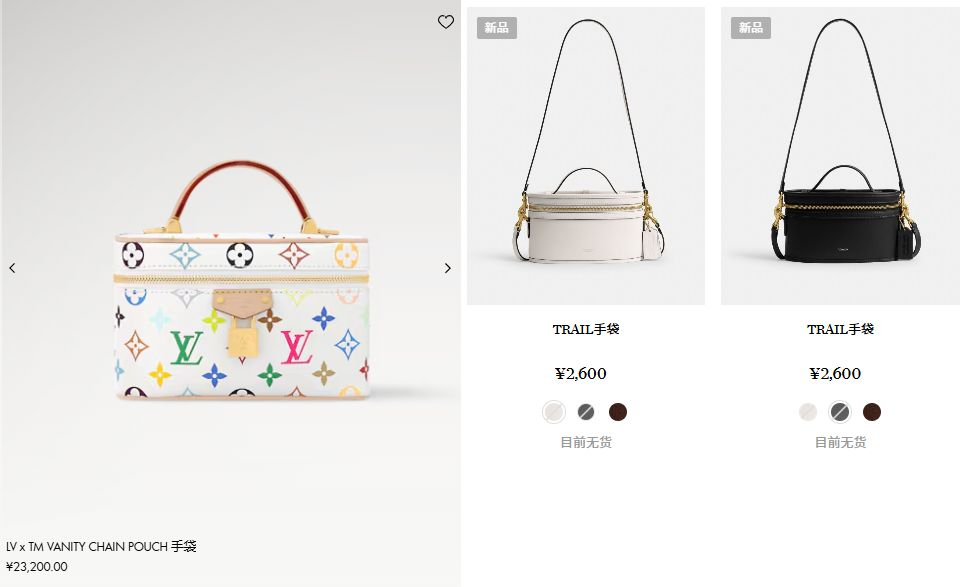Select the brown swatch under the black bag
The height and width of the screenshot is (587, 967).
[872, 412]
